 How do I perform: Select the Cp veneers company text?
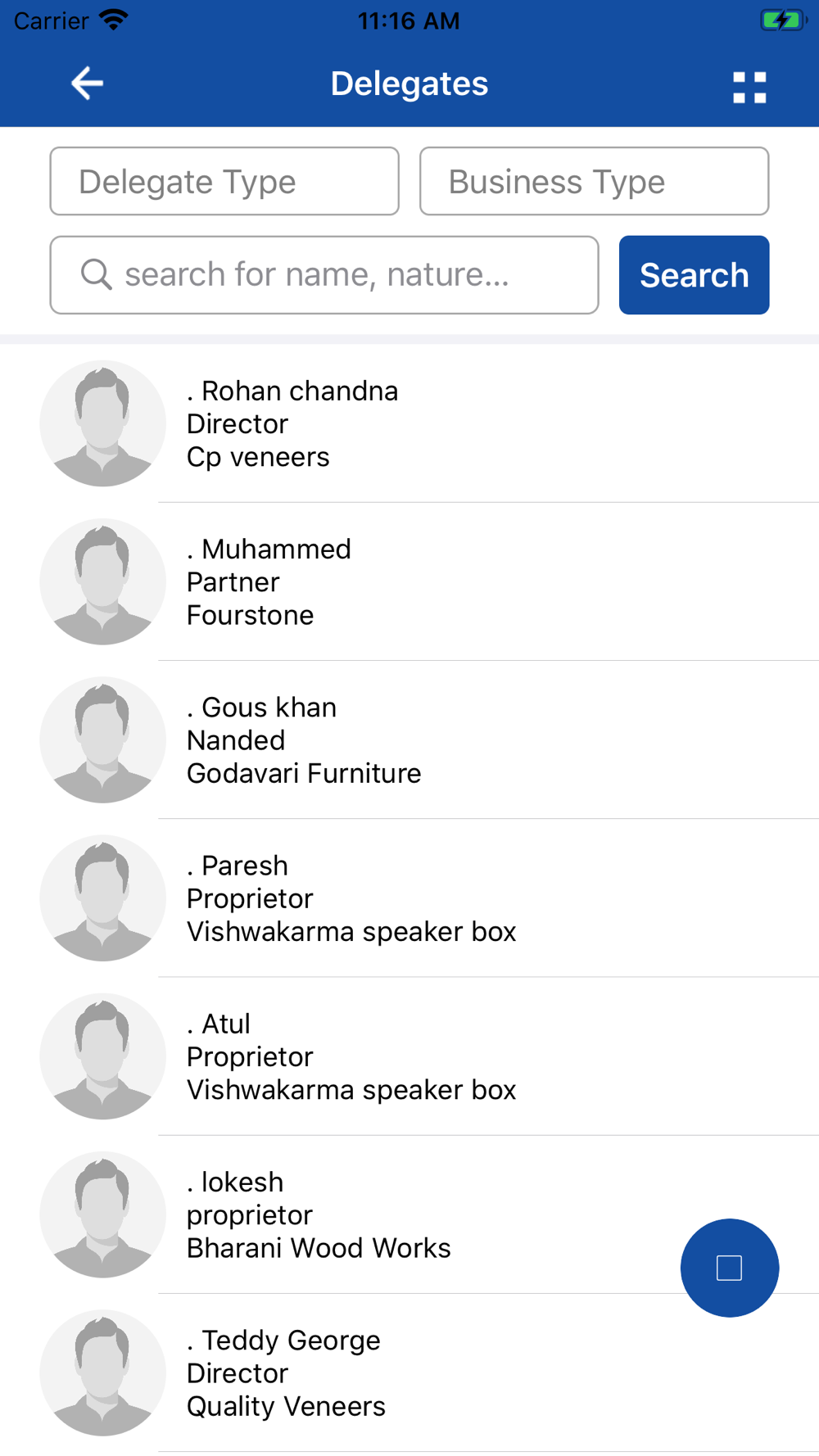coord(258,457)
